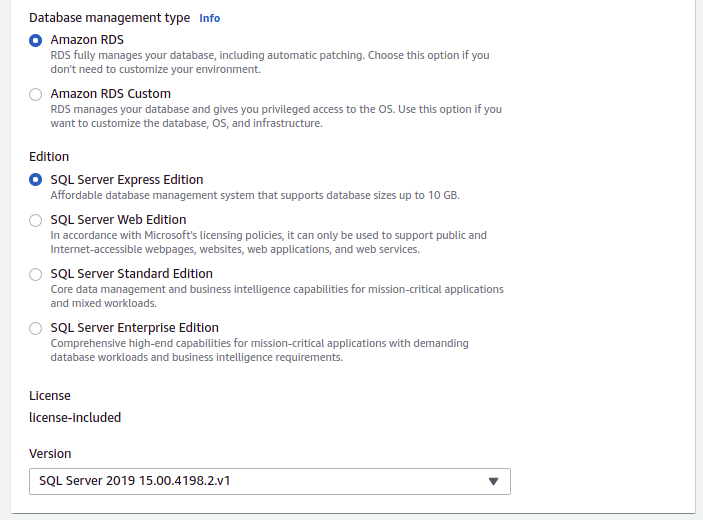Open Info link beside Database management type
Image resolution: width=703 pixels, height=520 pixels.
point(209,18)
